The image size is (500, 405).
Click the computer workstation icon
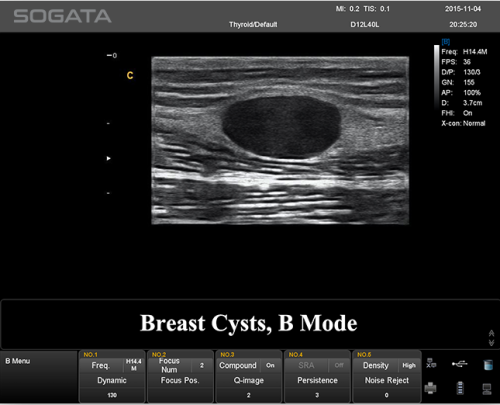point(487,389)
